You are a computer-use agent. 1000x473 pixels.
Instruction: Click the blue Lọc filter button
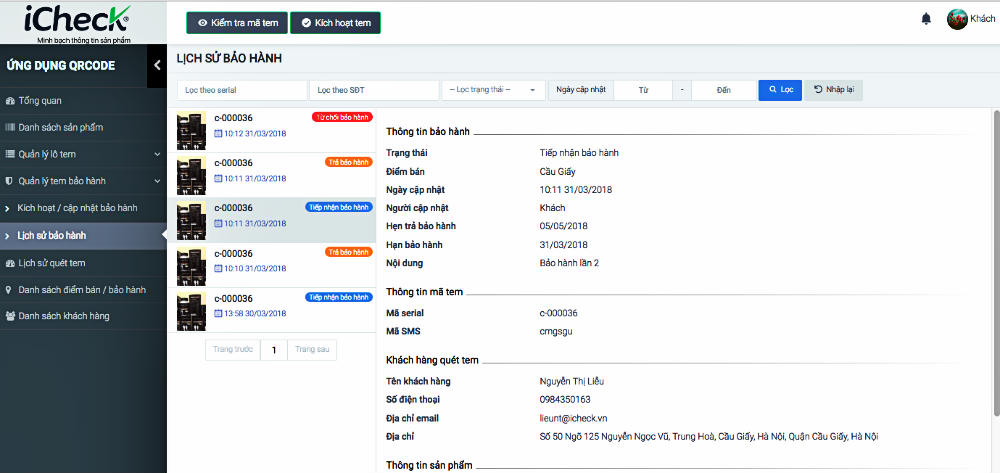point(780,90)
